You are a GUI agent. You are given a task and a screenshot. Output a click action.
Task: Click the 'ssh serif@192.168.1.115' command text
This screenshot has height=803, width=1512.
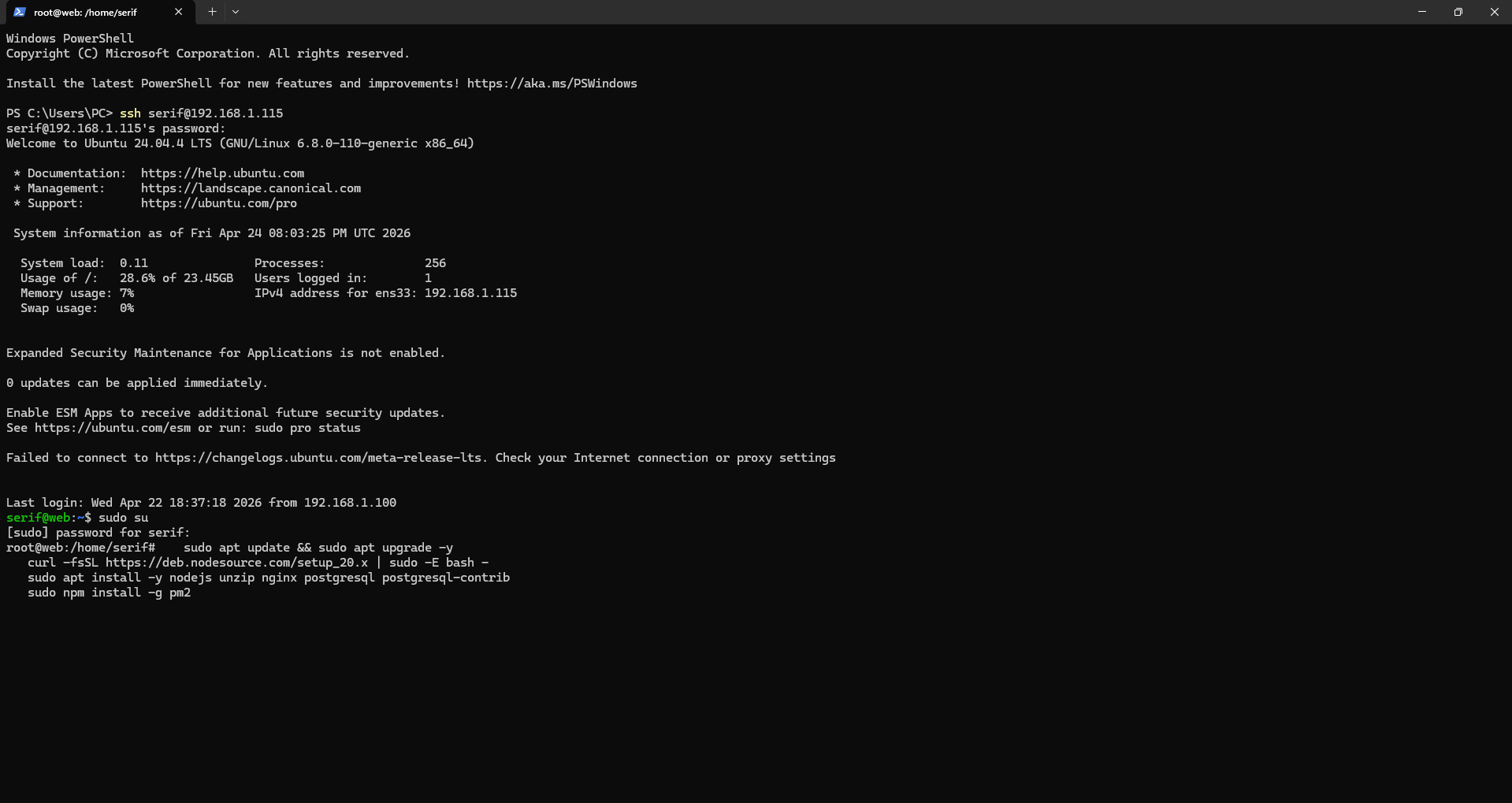(x=201, y=113)
